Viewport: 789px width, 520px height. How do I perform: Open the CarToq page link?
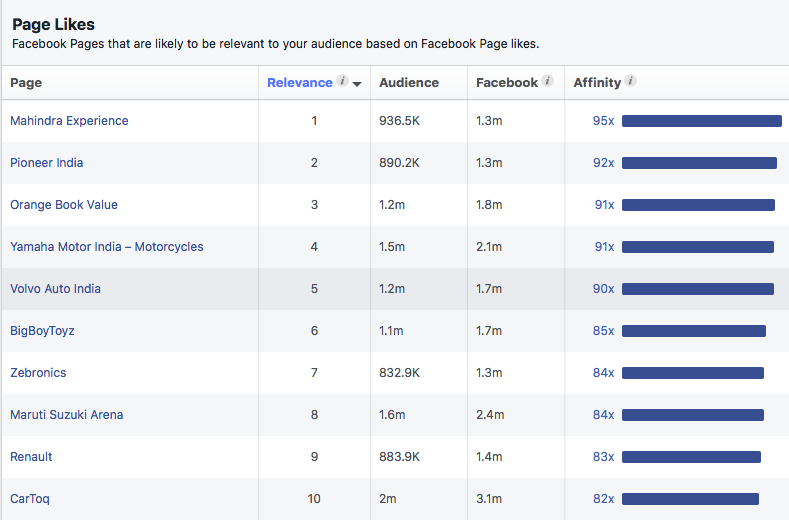pos(30,499)
